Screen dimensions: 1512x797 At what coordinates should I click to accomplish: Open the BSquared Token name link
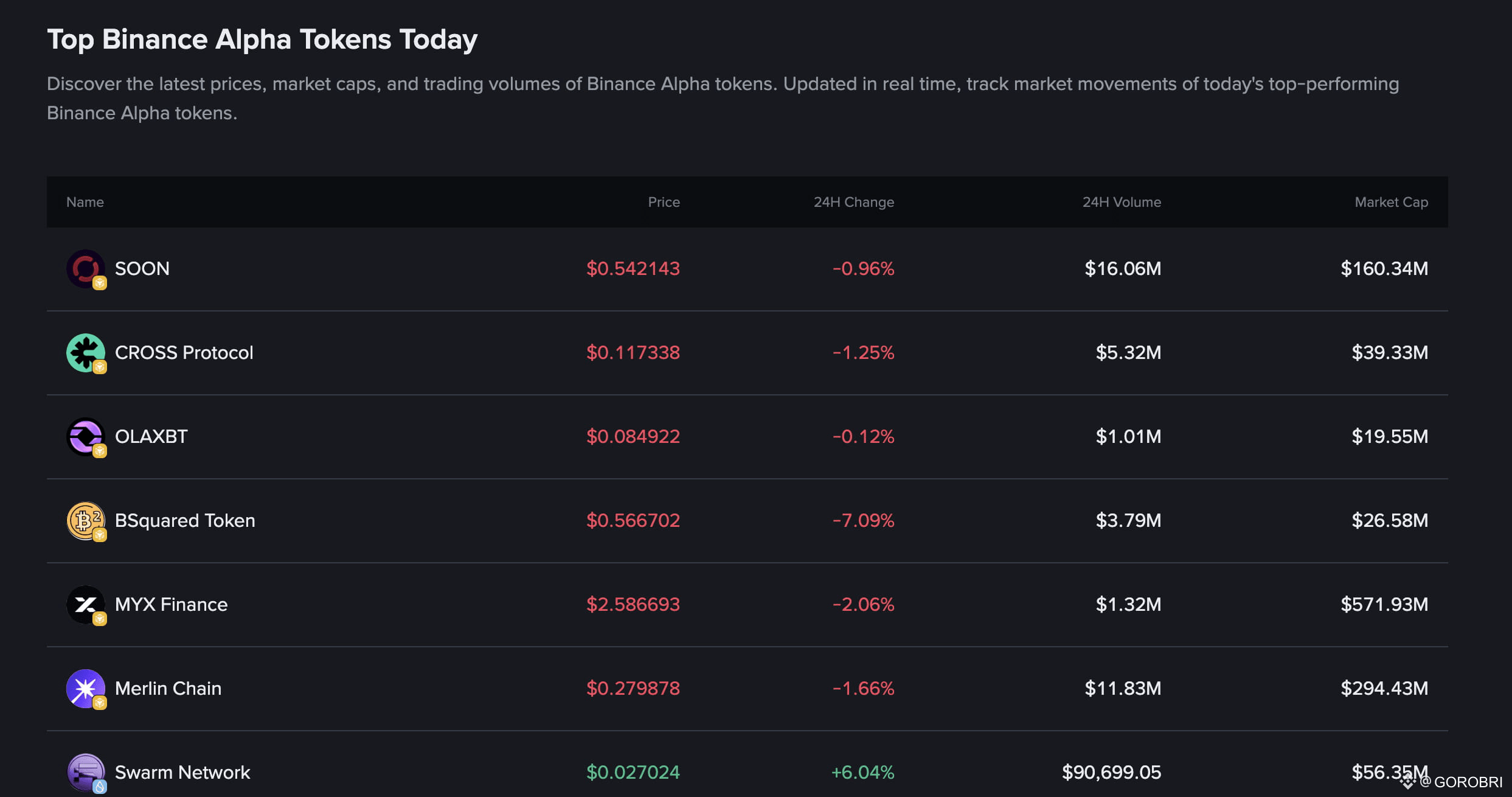tap(185, 520)
